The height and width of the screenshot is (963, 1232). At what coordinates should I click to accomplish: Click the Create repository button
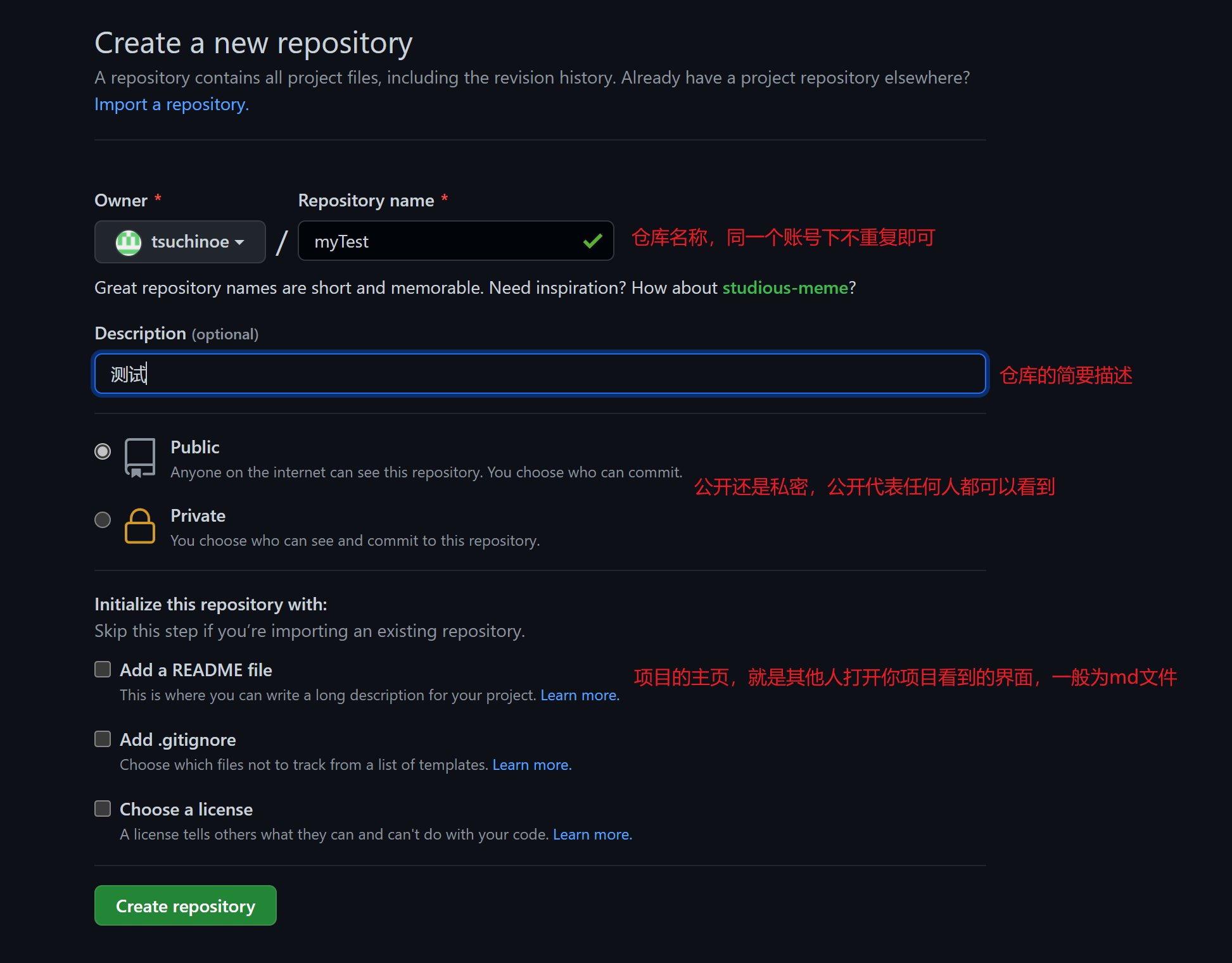tap(186, 905)
